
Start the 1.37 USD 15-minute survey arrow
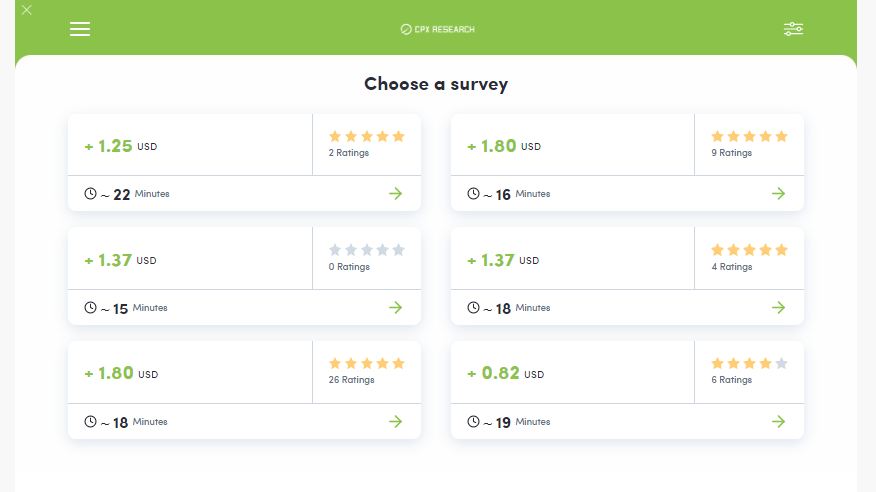pyautogui.click(x=396, y=308)
